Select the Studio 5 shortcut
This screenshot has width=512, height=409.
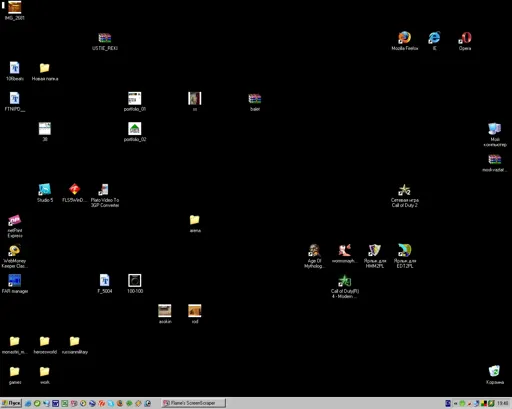point(45,189)
